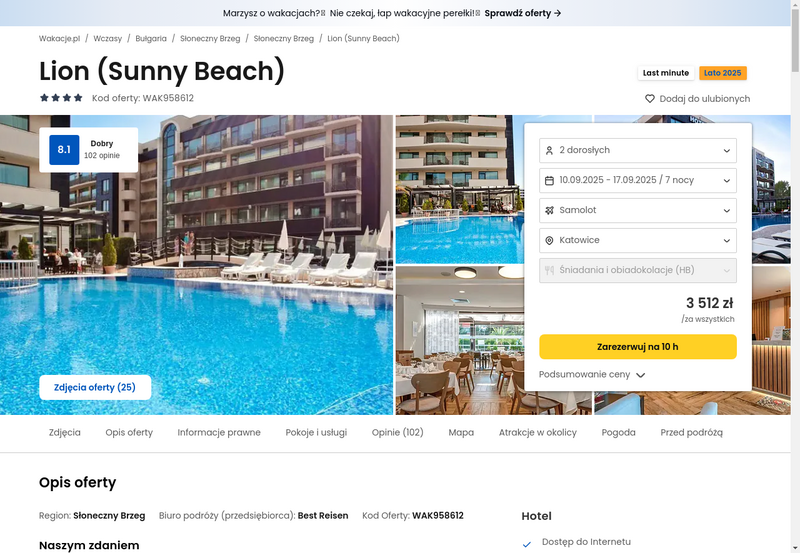
Task: Click the cutlery icon in meal plan field
Action: pyautogui.click(x=549, y=270)
